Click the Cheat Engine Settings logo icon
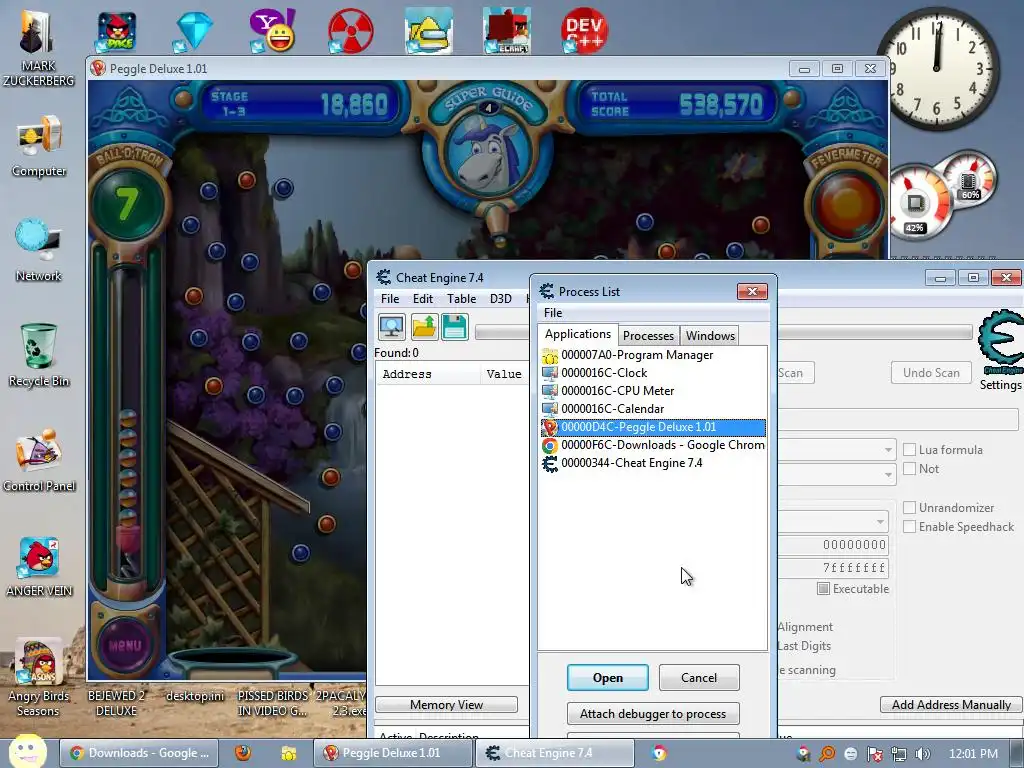Image resolution: width=1024 pixels, height=768 pixels. pos(1000,341)
